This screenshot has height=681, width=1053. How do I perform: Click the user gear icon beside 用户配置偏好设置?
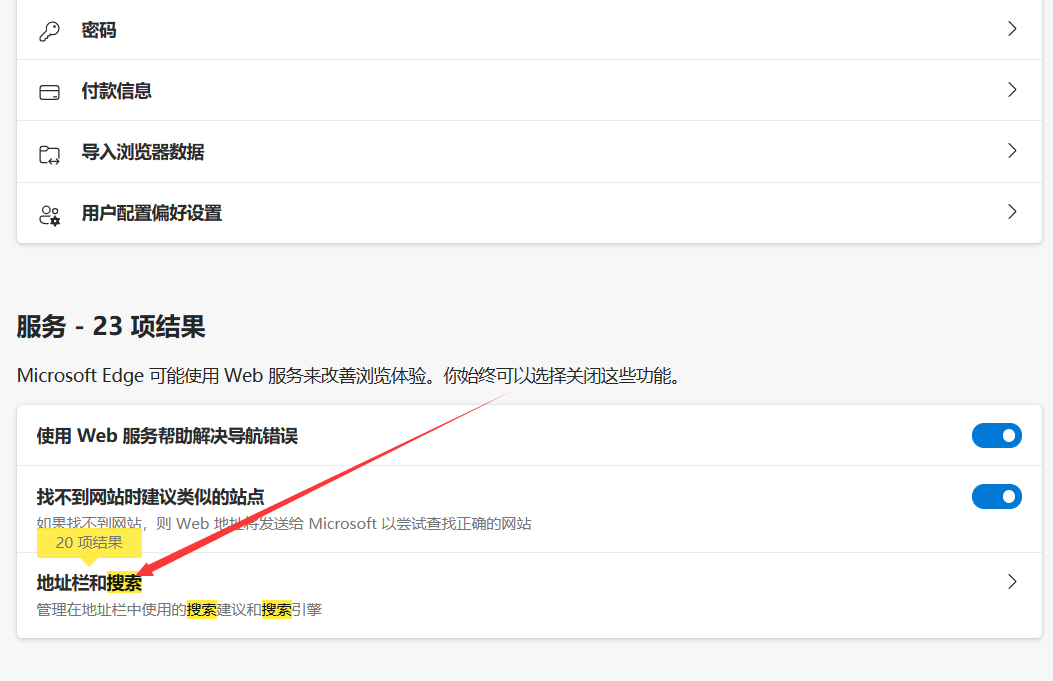tap(49, 215)
